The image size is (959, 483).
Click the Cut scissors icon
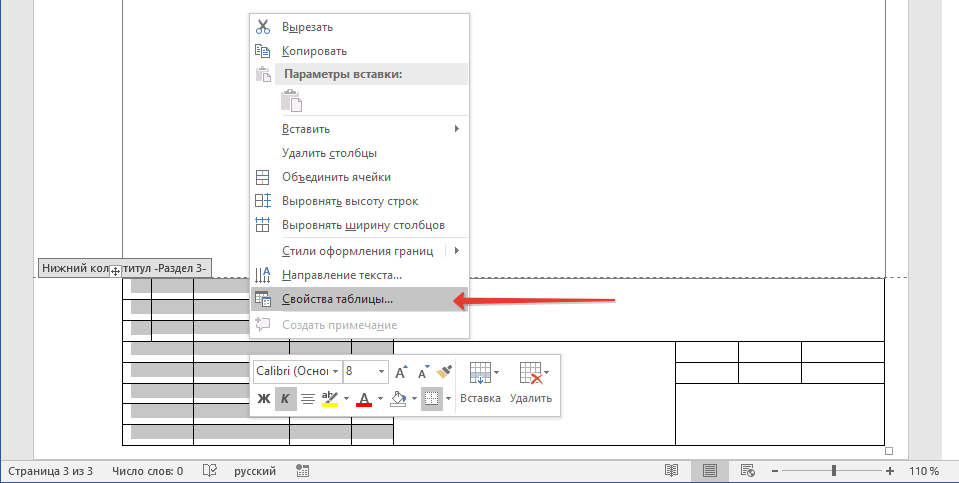(x=262, y=27)
